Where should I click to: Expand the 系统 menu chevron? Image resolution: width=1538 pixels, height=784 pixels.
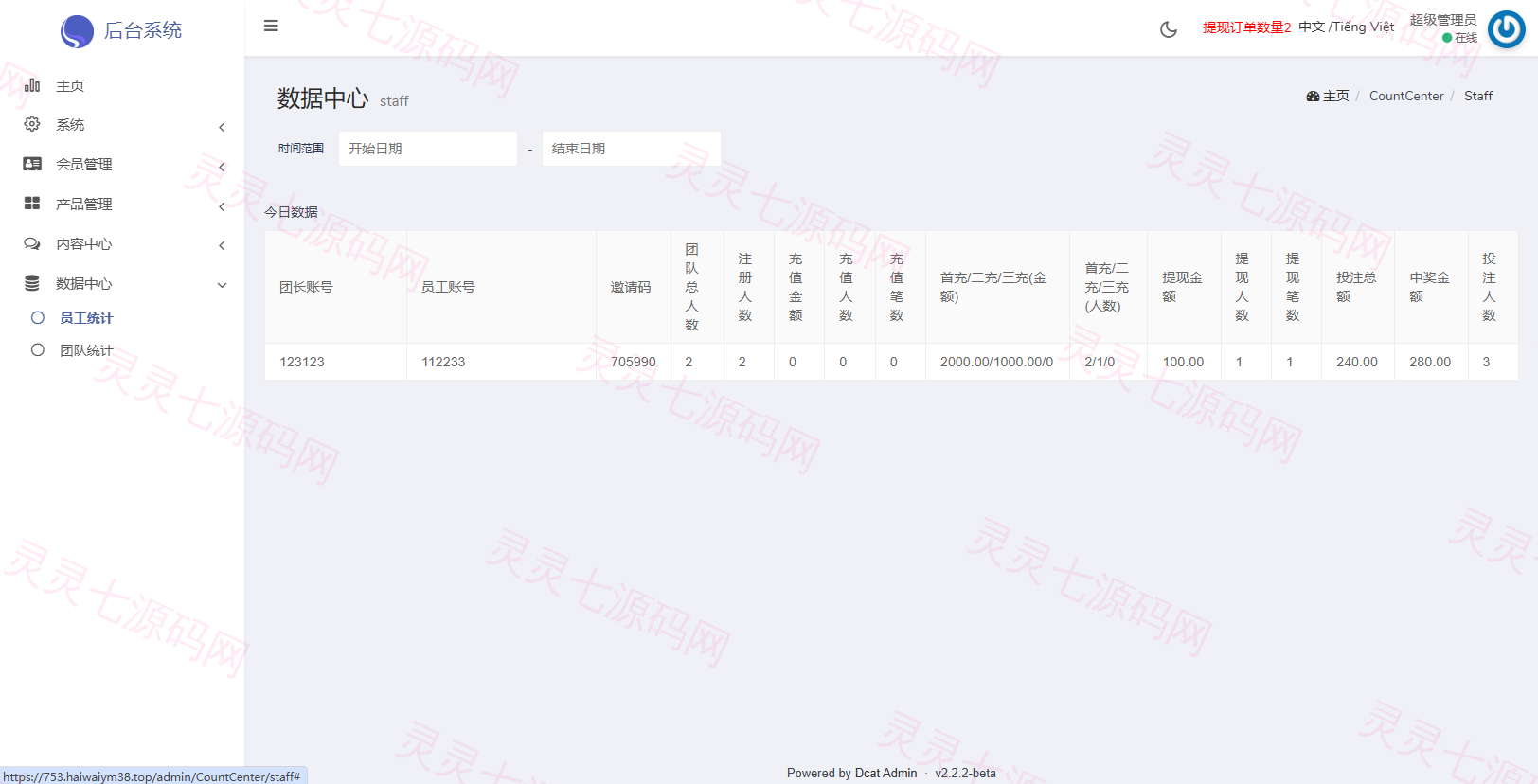[222, 127]
